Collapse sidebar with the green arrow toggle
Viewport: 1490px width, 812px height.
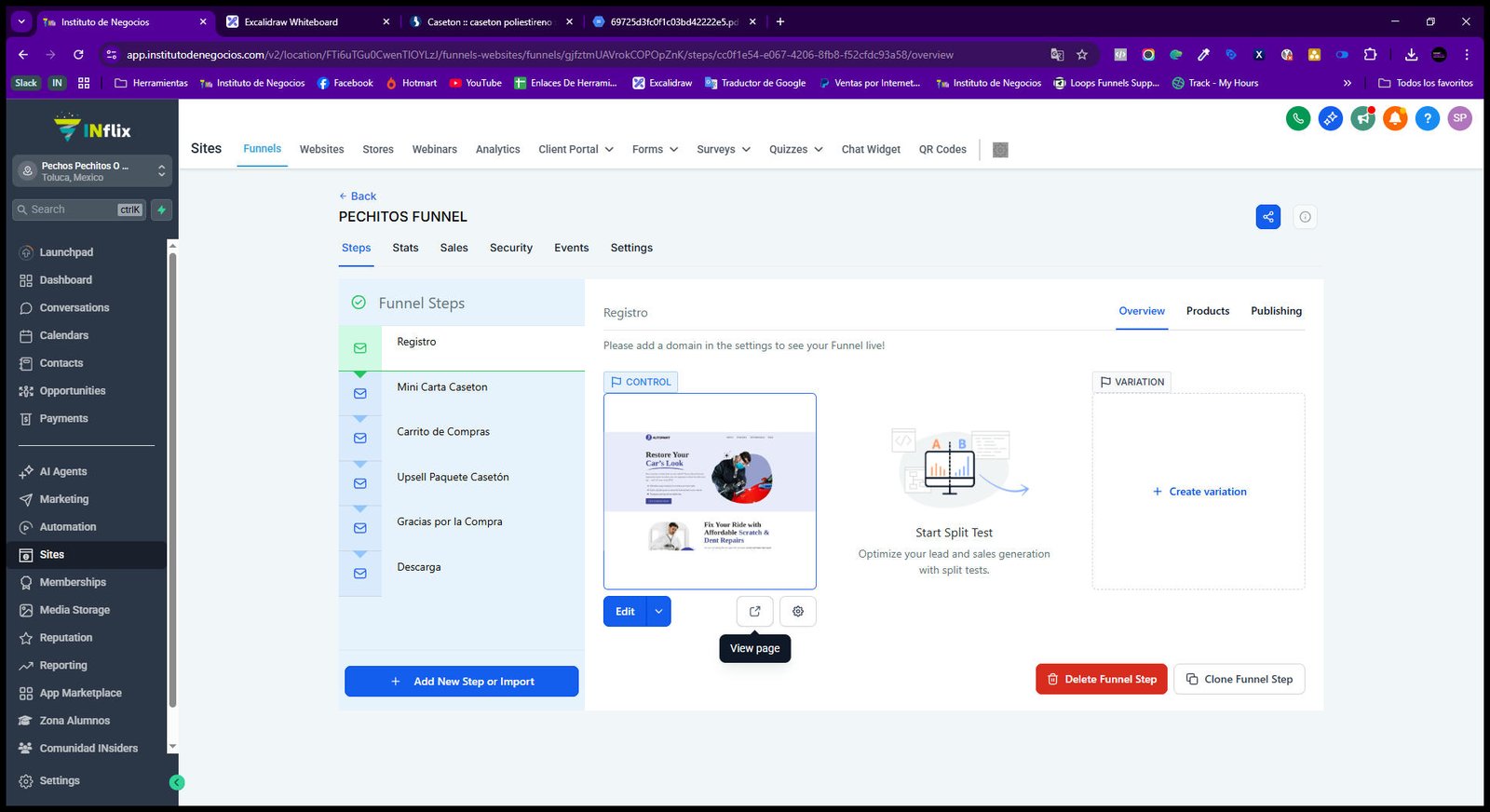tap(177, 782)
